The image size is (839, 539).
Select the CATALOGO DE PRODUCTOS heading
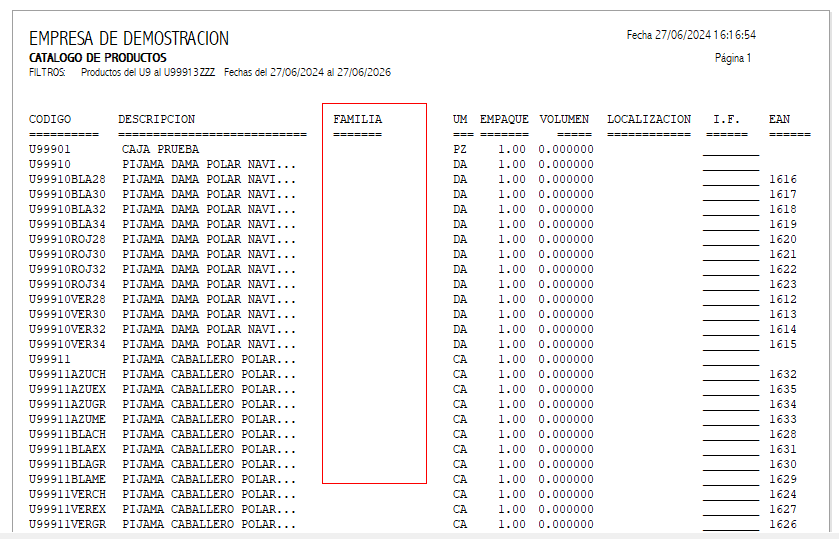click(x=98, y=58)
